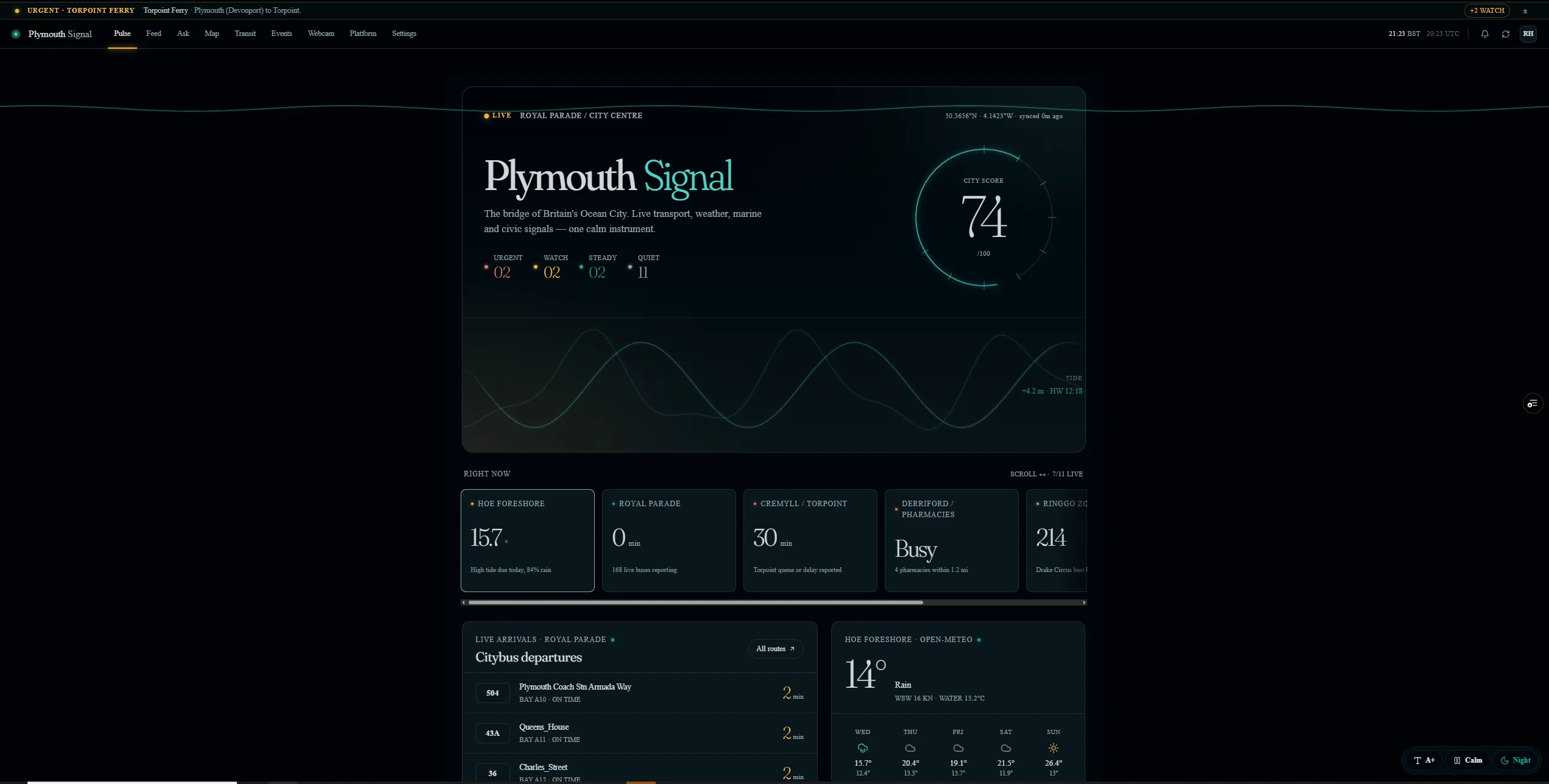Image resolution: width=1549 pixels, height=784 pixels.
Task: Click the URGENT 02 counter
Action: click(x=504, y=267)
